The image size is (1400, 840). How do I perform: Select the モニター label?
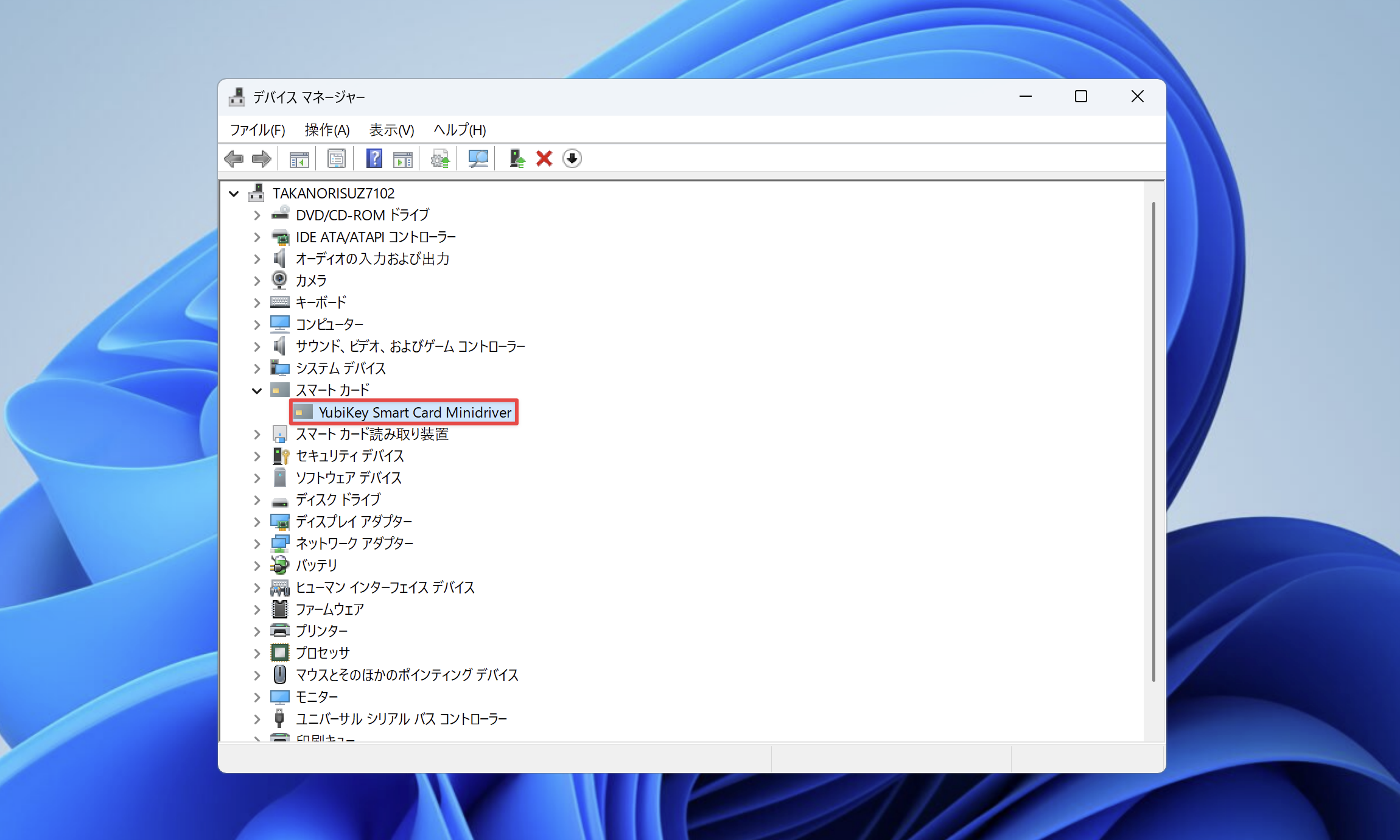pos(317,698)
